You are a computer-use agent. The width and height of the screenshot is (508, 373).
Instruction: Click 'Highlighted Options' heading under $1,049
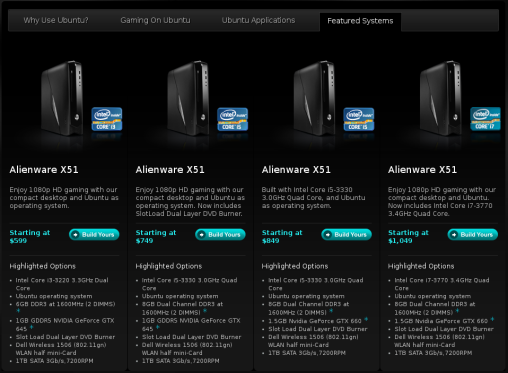point(421,266)
